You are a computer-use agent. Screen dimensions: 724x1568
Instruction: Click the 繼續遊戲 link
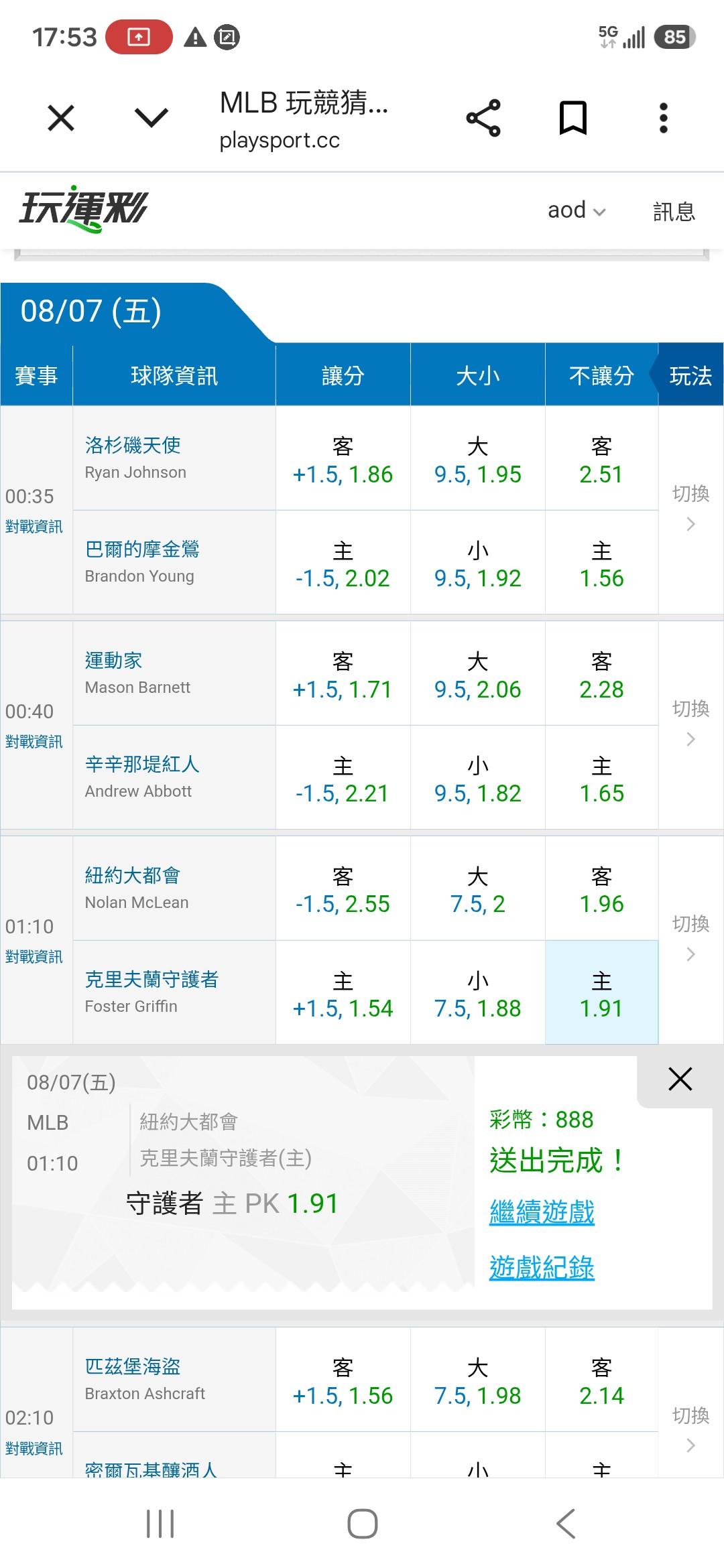(542, 1212)
